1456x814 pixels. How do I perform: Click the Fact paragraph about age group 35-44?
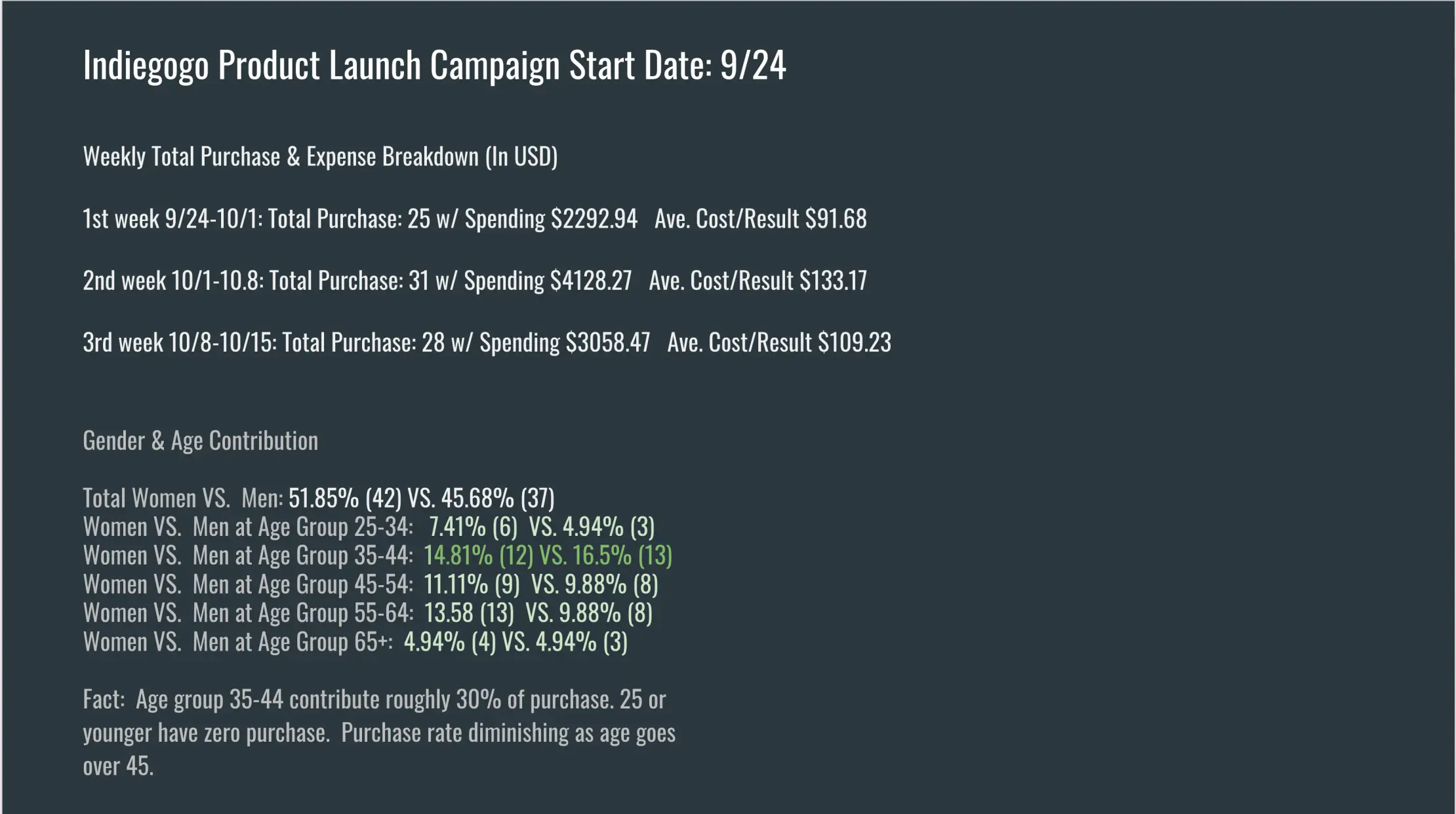point(378,732)
